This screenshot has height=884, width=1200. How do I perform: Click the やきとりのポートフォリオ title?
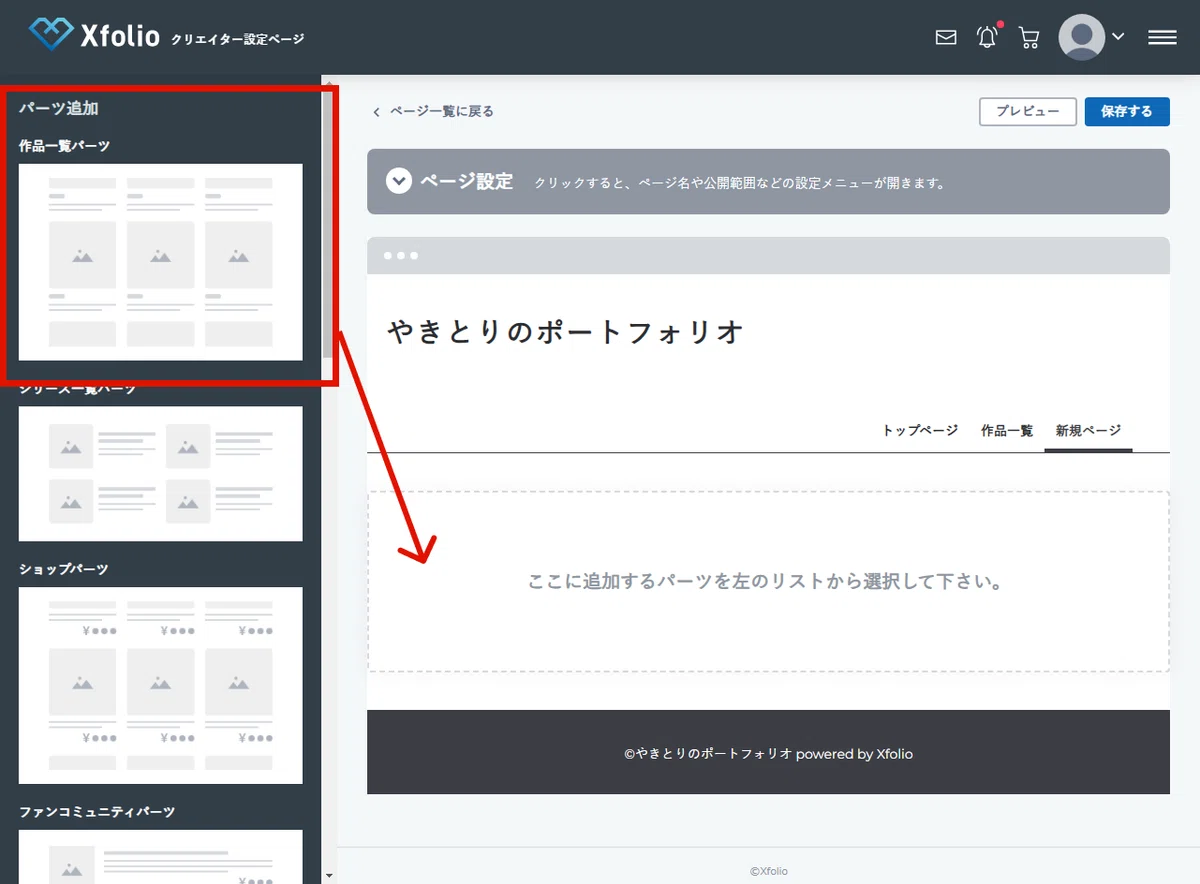click(566, 331)
